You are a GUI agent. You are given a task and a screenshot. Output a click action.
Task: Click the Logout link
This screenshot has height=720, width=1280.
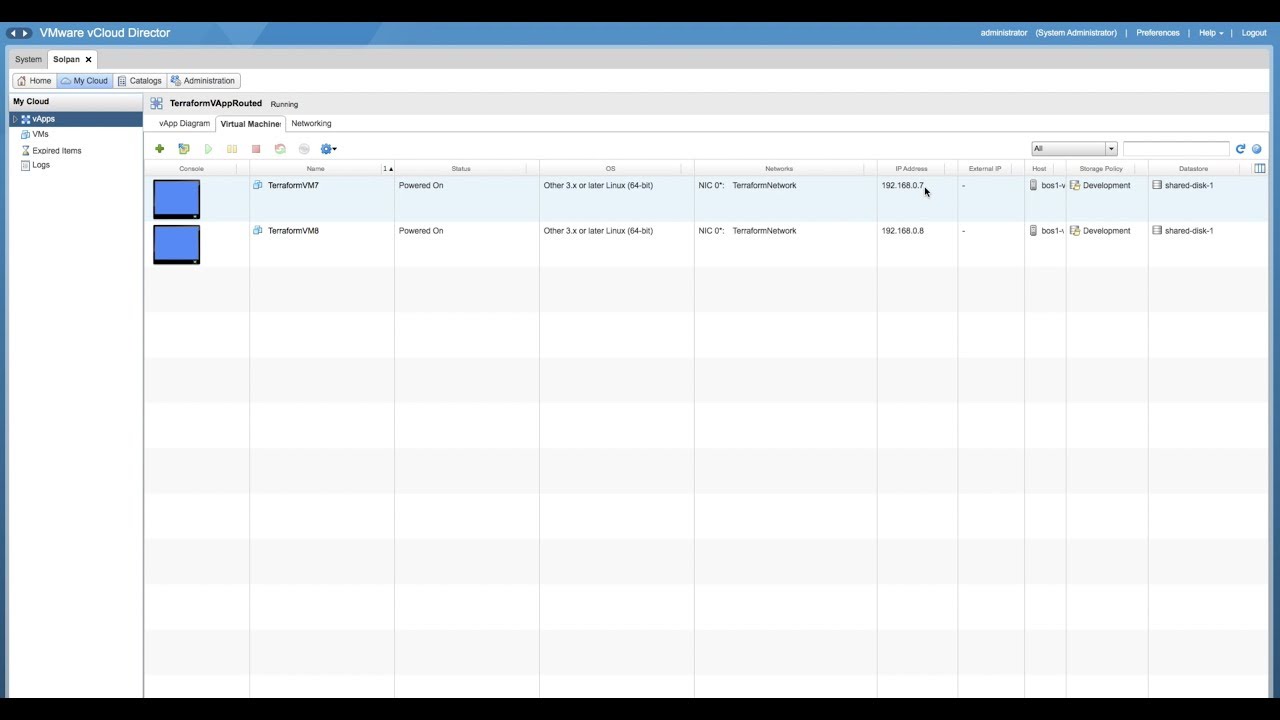tap(1253, 32)
